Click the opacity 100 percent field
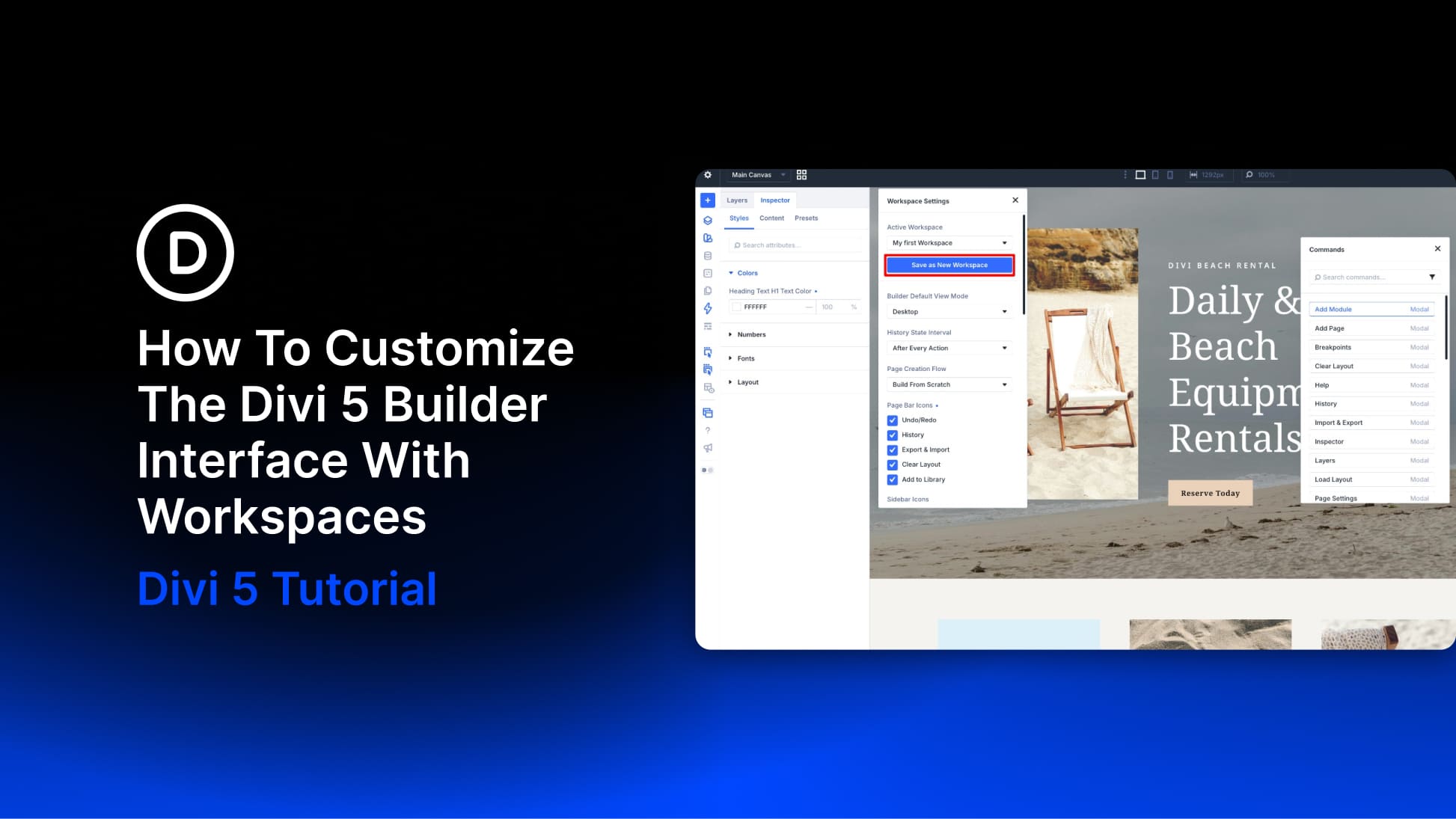The image size is (1456, 819). point(838,307)
